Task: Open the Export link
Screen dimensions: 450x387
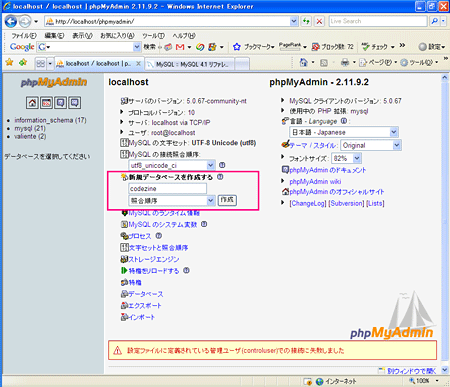Action: click(145, 305)
